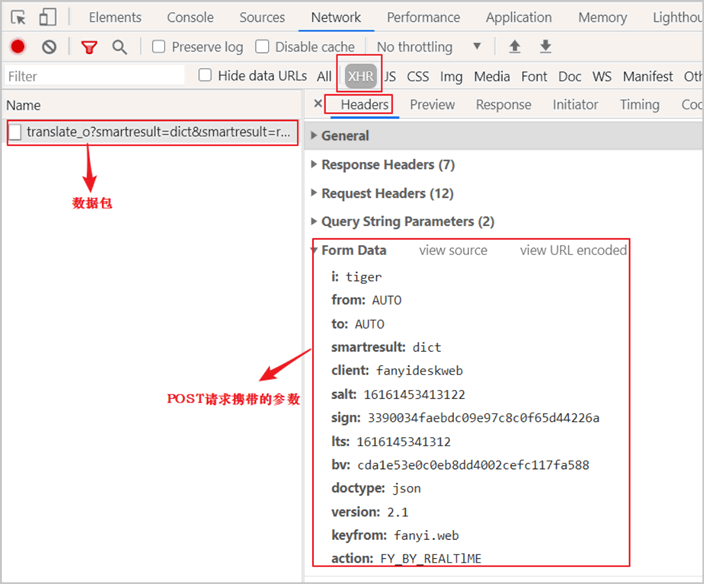Image resolution: width=704 pixels, height=584 pixels.
Task: Enable the Disable cache checkbox
Action: point(262,46)
